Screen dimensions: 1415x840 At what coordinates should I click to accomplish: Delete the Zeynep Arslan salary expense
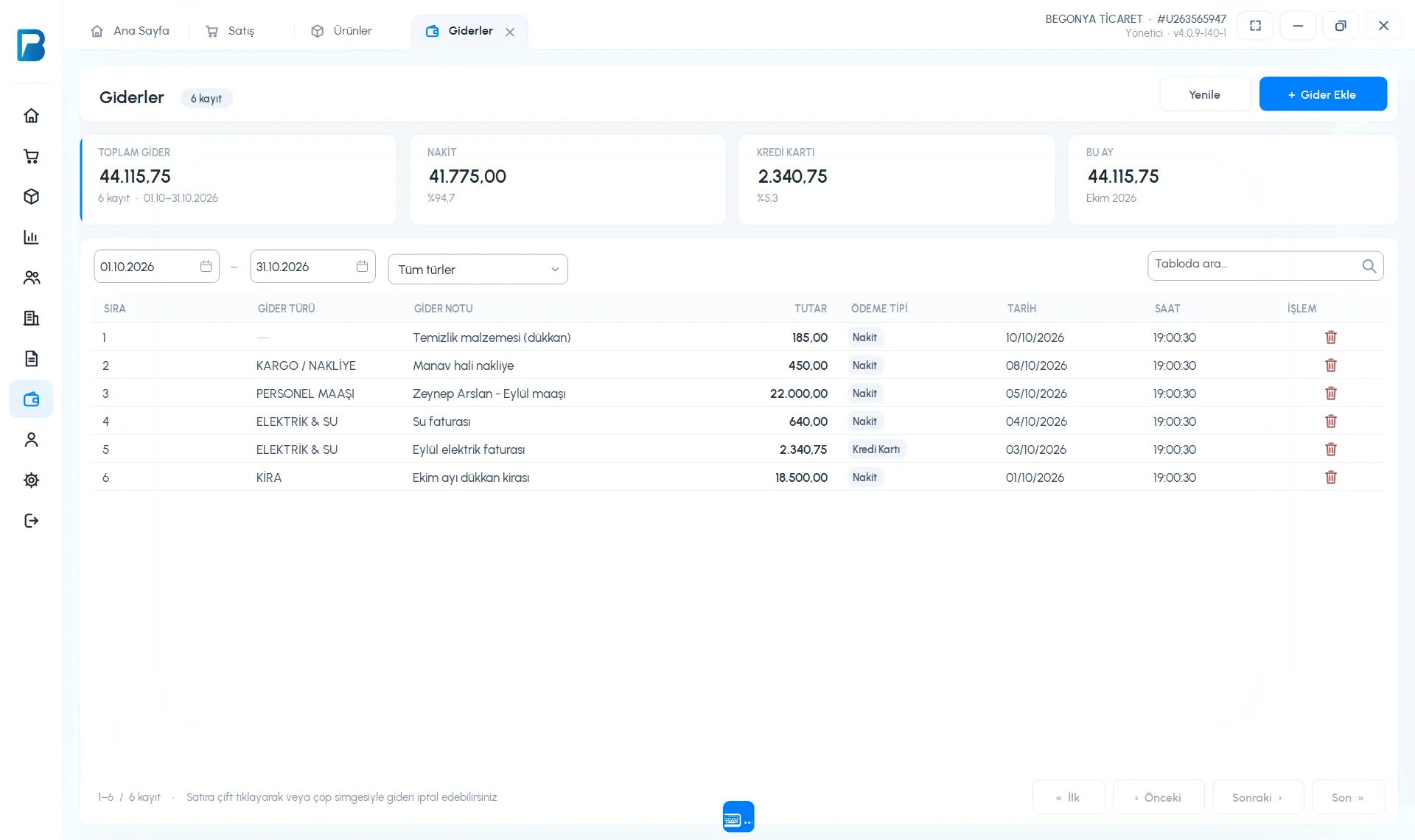[1331, 393]
